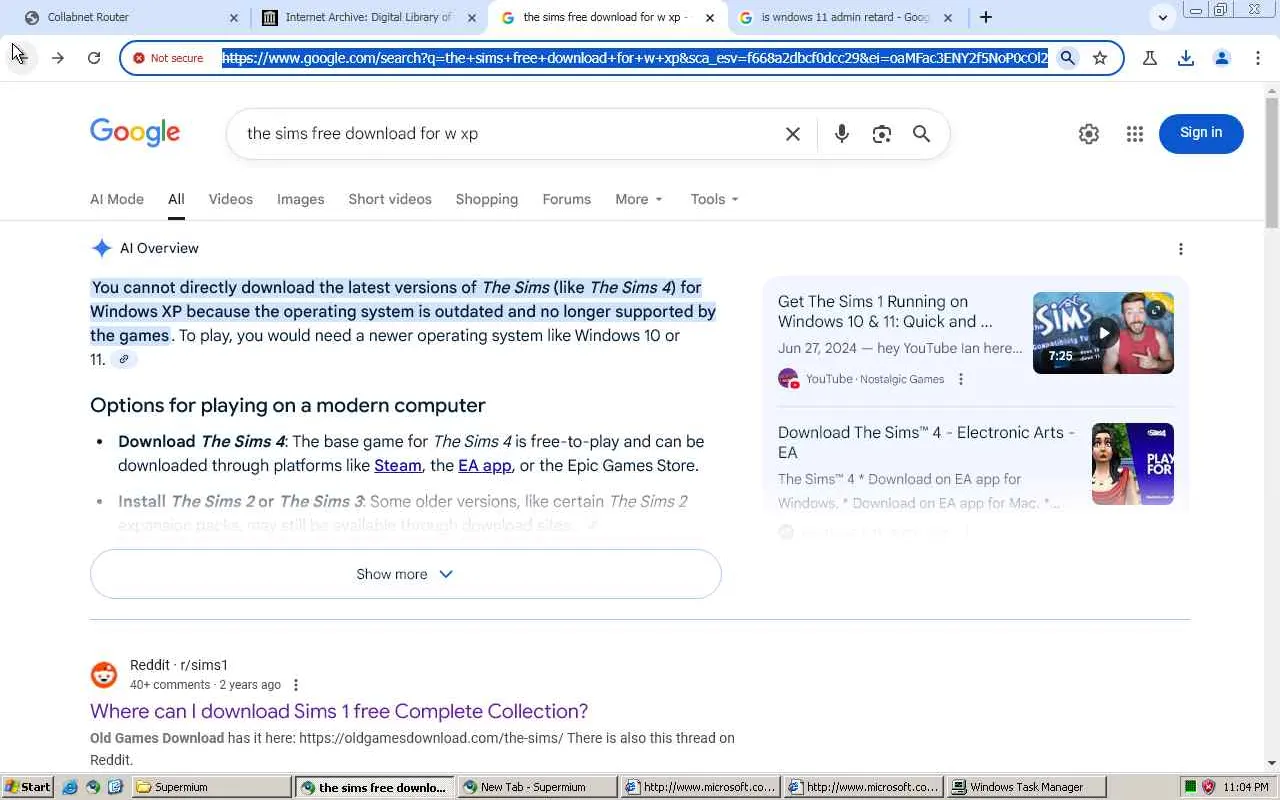
Task: Open the Forums results tab
Action: pos(567,199)
